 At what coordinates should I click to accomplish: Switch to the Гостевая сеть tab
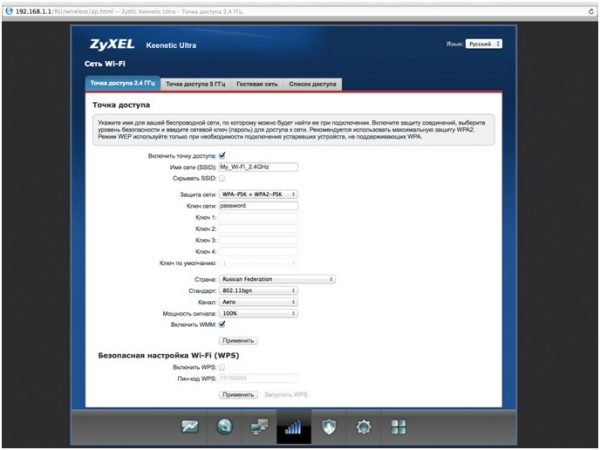(257, 84)
